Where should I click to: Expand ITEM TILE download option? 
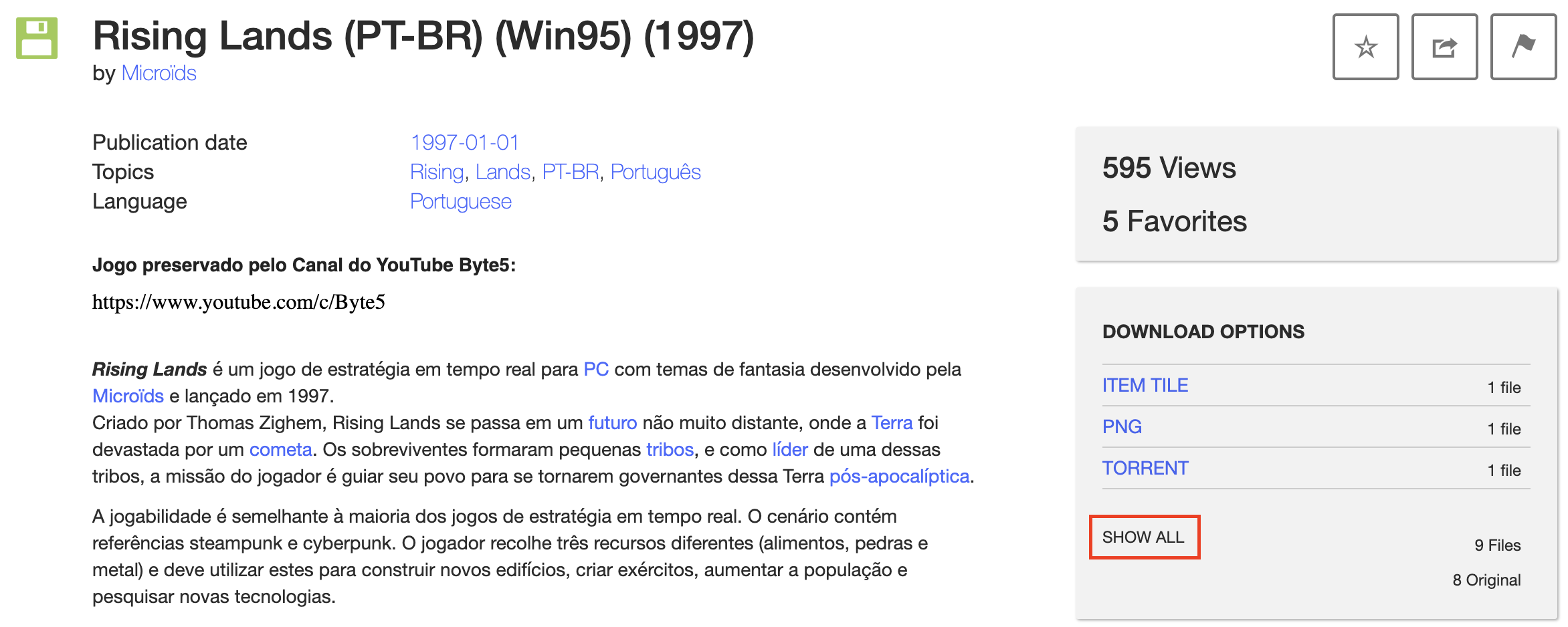[x=1145, y=385]
